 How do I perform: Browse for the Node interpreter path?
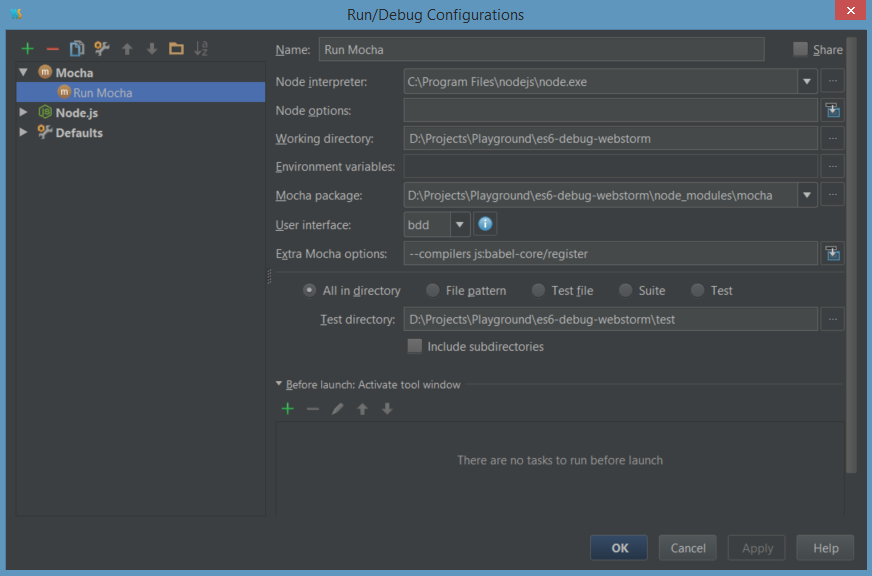click(833, 81)
